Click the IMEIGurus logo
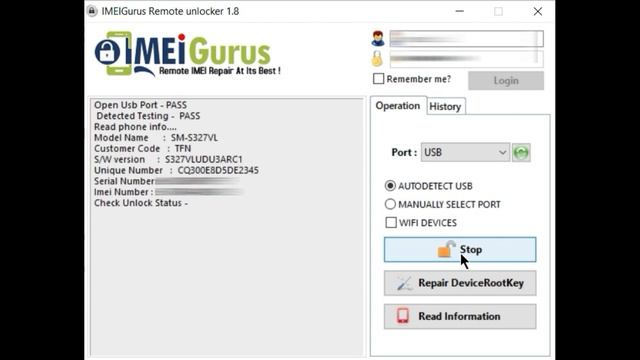 tap(188, 54)
